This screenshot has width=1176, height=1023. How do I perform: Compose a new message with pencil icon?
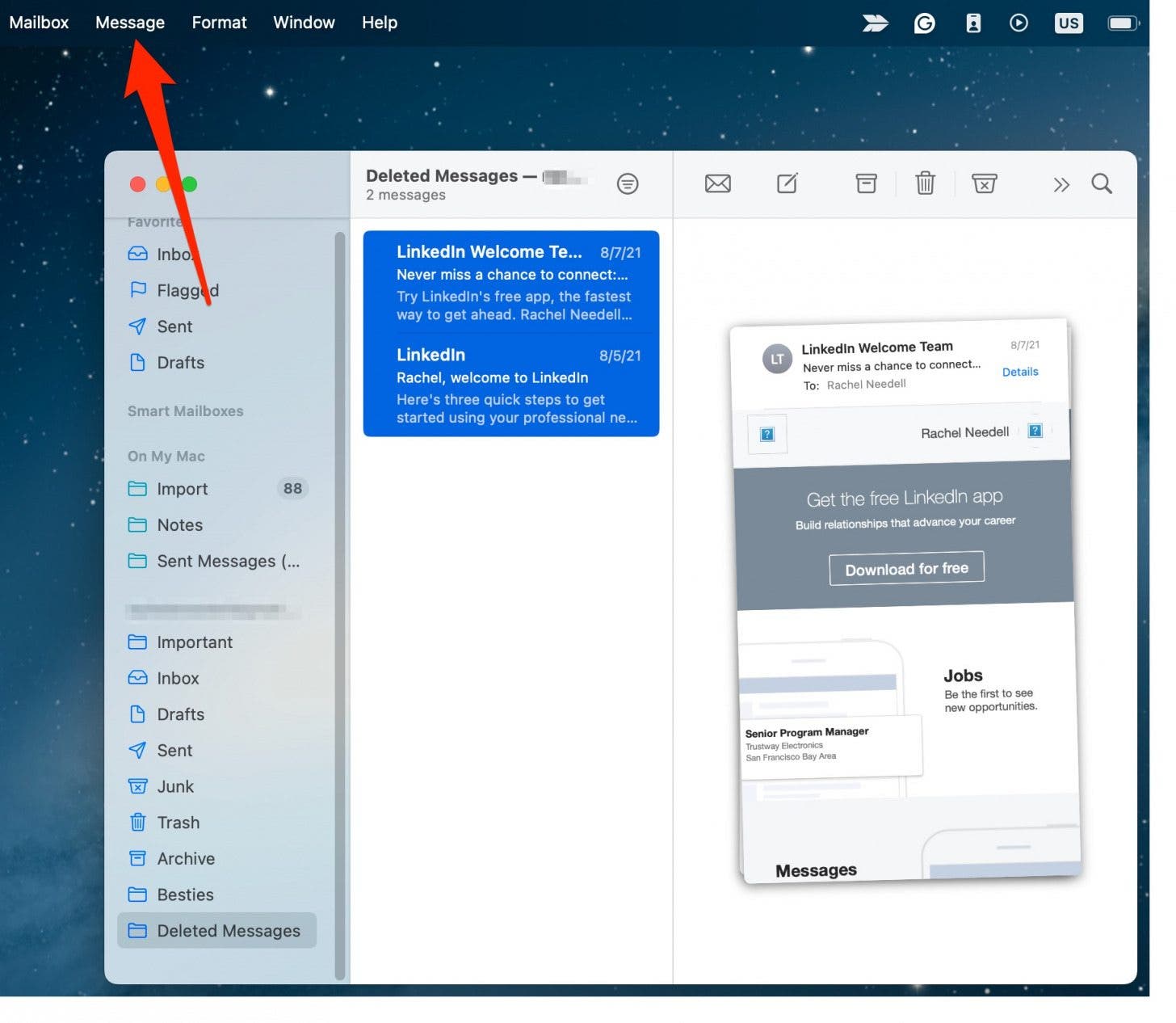click(787, 183)
